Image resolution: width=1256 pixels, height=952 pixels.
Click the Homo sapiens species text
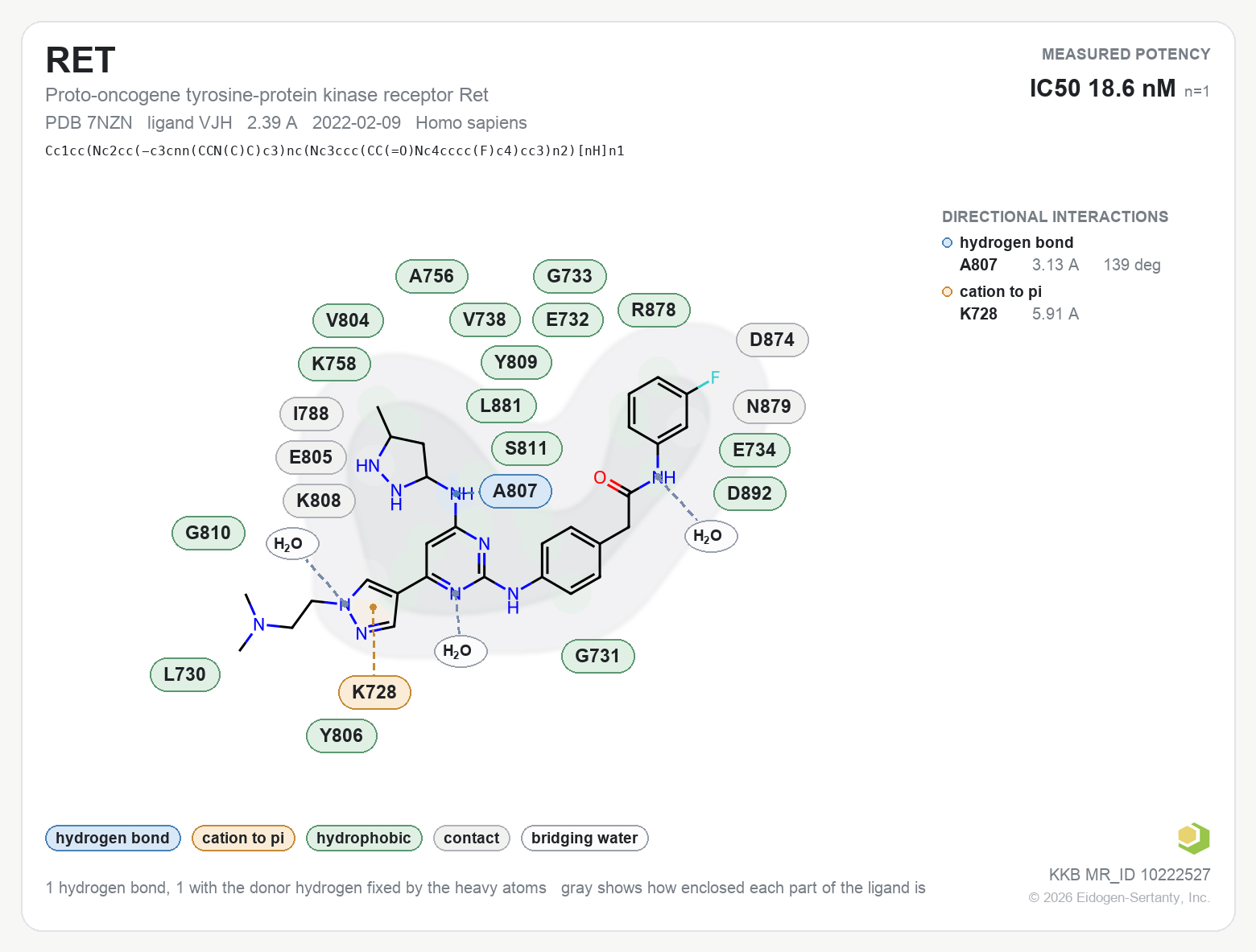(x=471, y=123)
